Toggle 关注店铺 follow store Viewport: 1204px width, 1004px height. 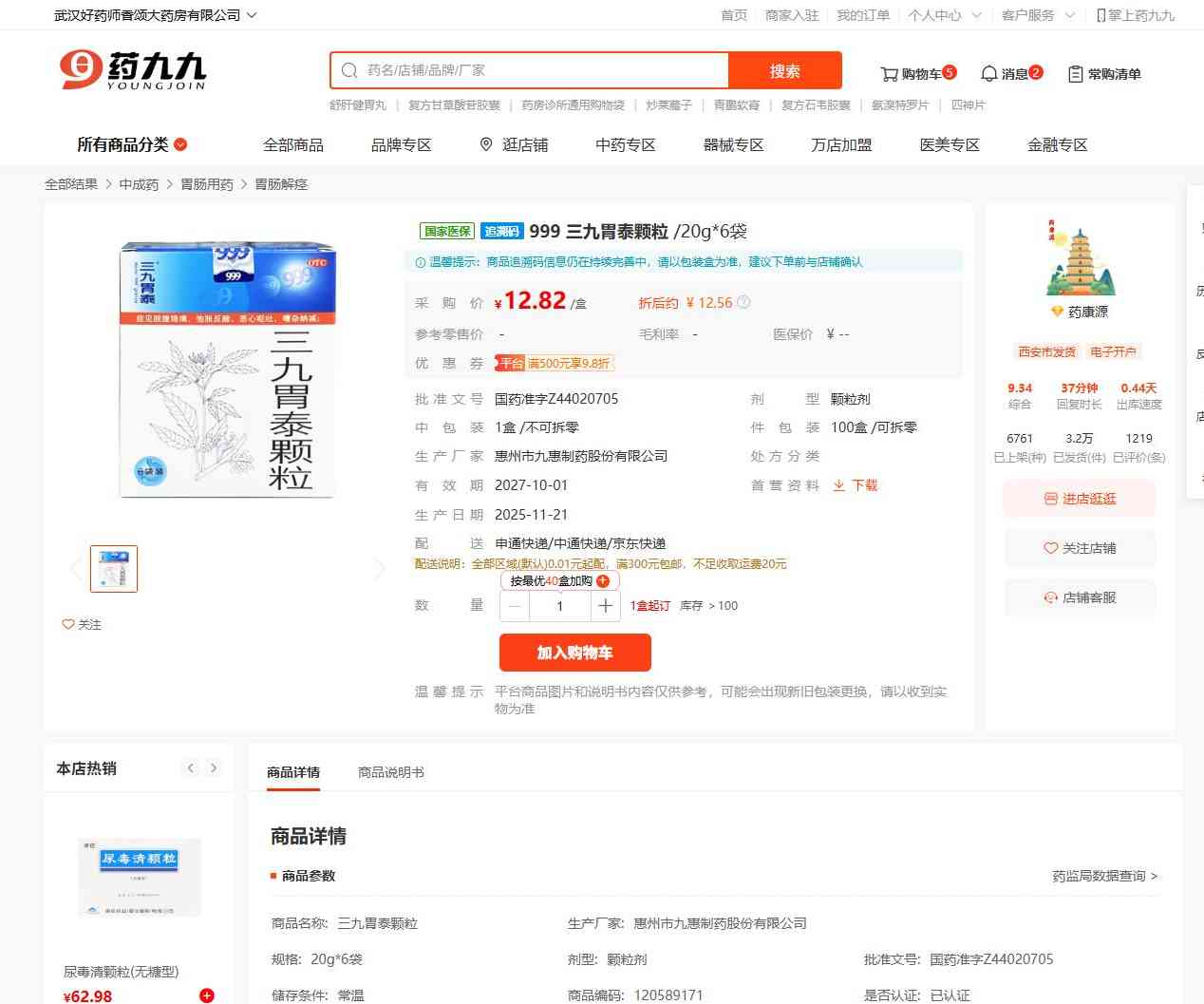point(1080,548)
